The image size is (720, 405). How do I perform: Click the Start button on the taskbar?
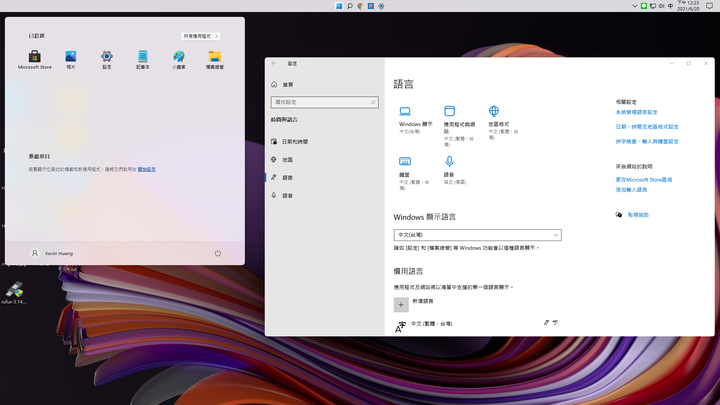tap(339, 6)
